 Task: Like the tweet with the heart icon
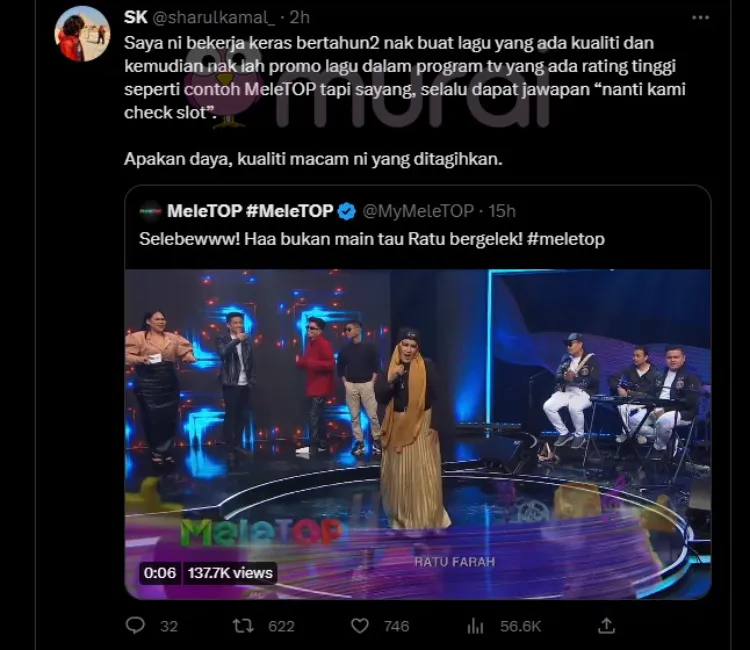pos(360,626)
